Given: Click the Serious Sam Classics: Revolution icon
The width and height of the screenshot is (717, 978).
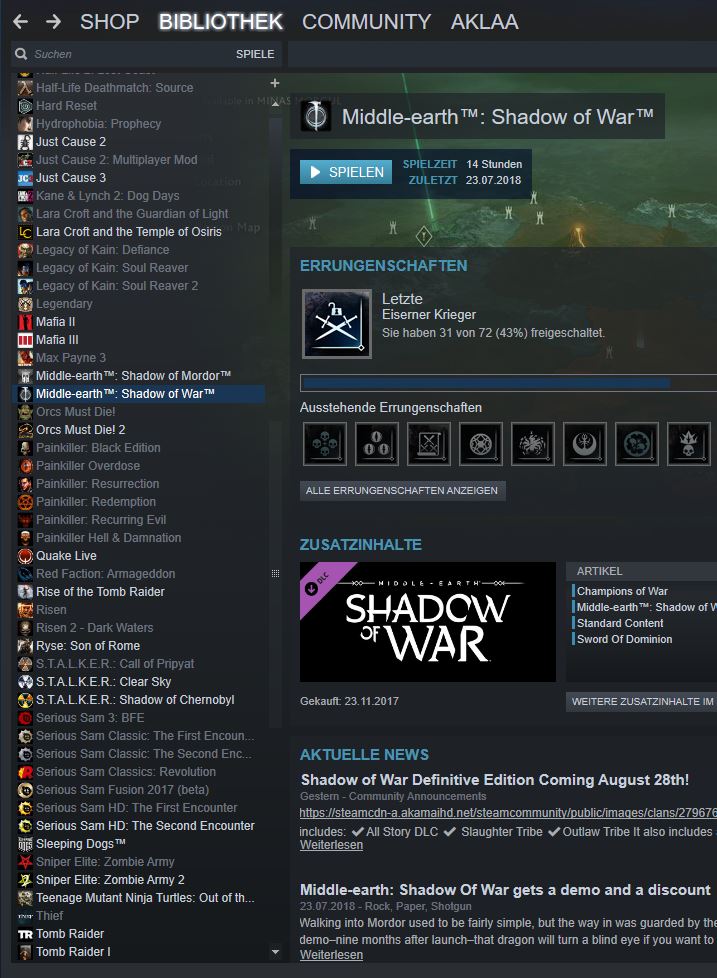Looking at the screenshot, I should (25, 772).
